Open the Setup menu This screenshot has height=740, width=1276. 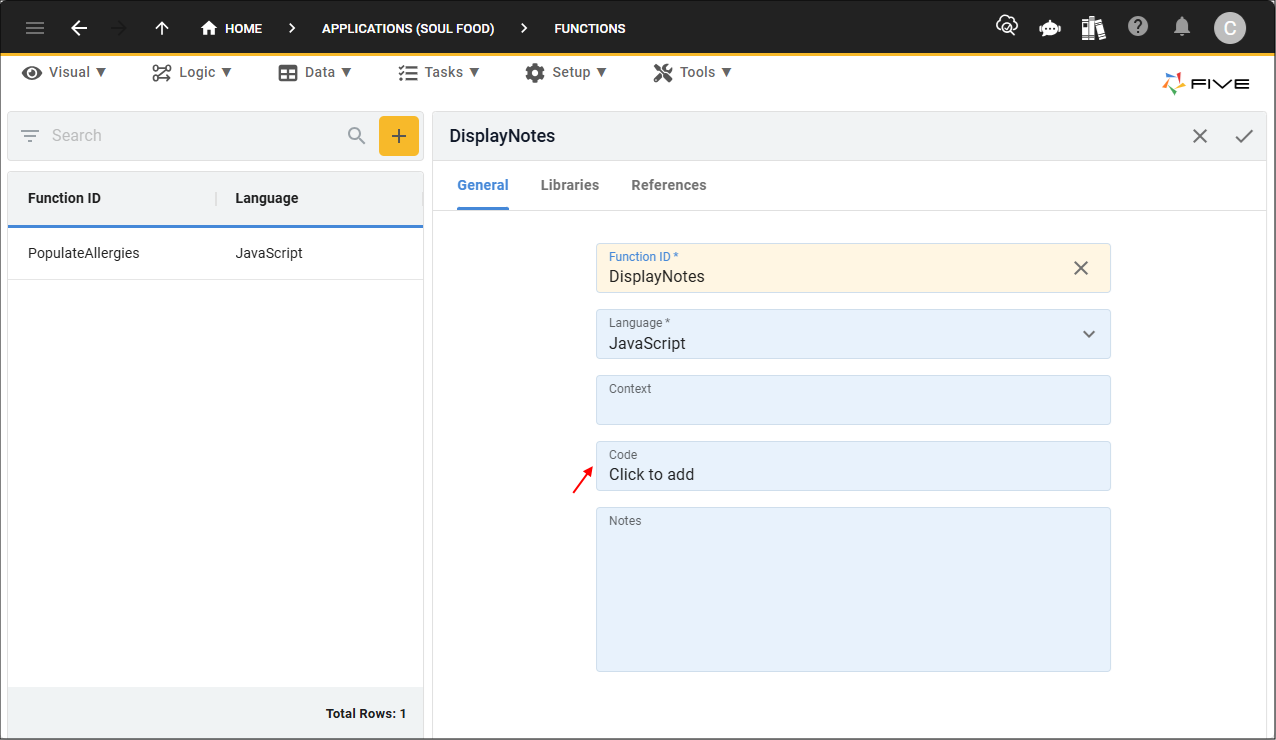point(566,72)
